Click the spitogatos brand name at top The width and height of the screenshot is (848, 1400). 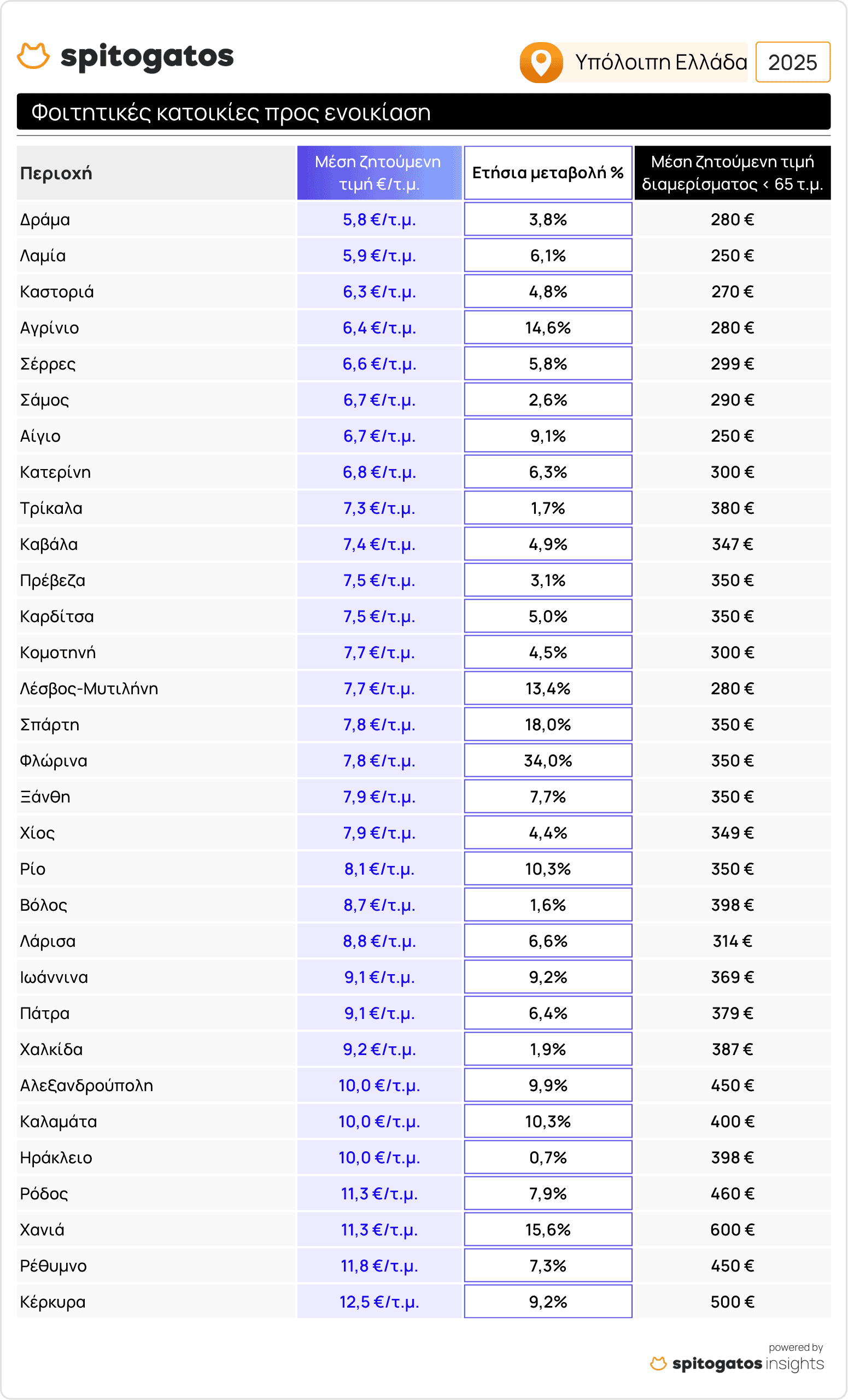click(147, 57)
